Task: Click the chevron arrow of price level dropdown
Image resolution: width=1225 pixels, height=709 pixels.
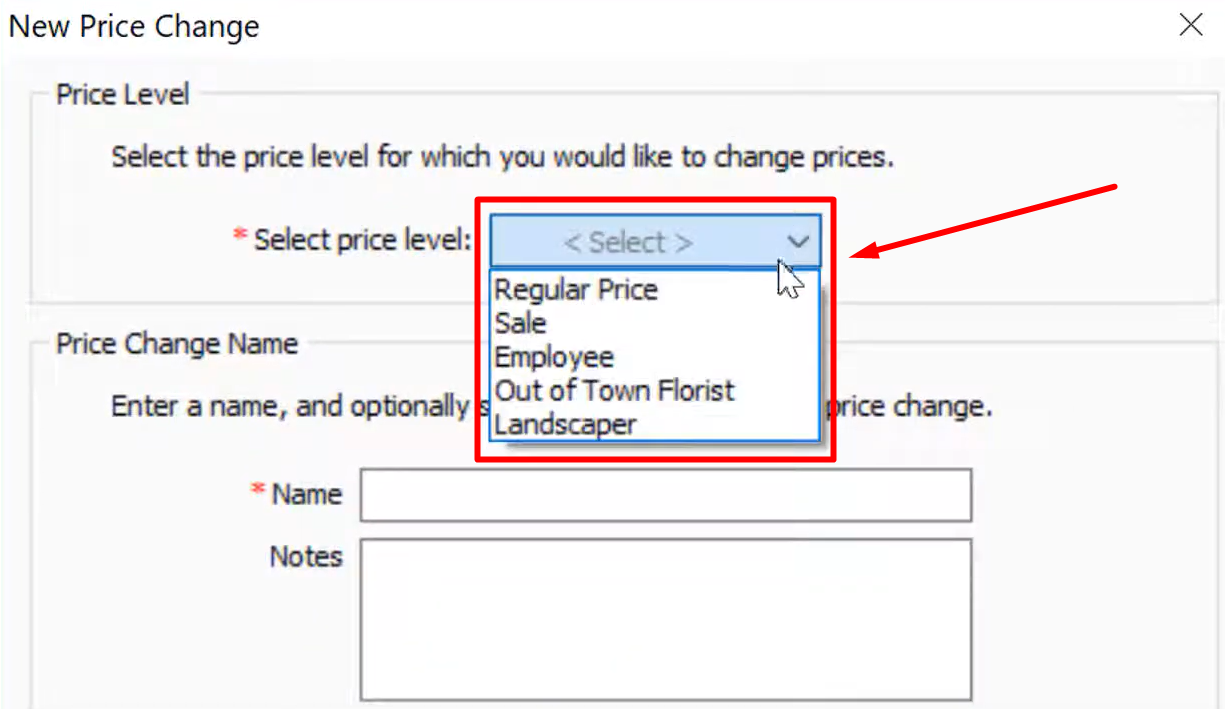Action: pos(797,241)
